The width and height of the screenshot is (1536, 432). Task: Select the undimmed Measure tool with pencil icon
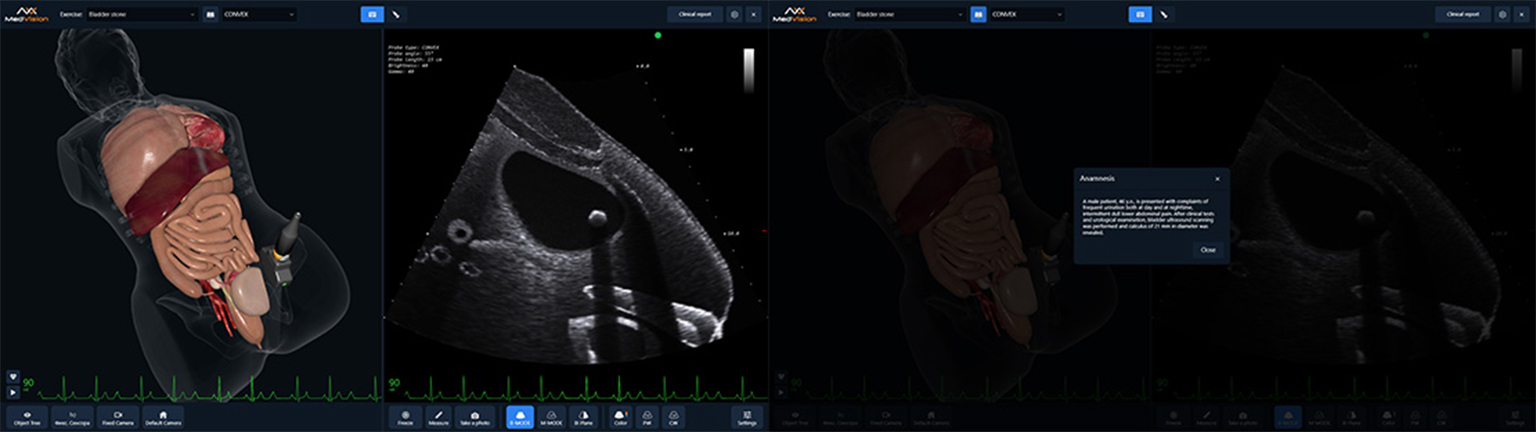click(x=438, y=416)
